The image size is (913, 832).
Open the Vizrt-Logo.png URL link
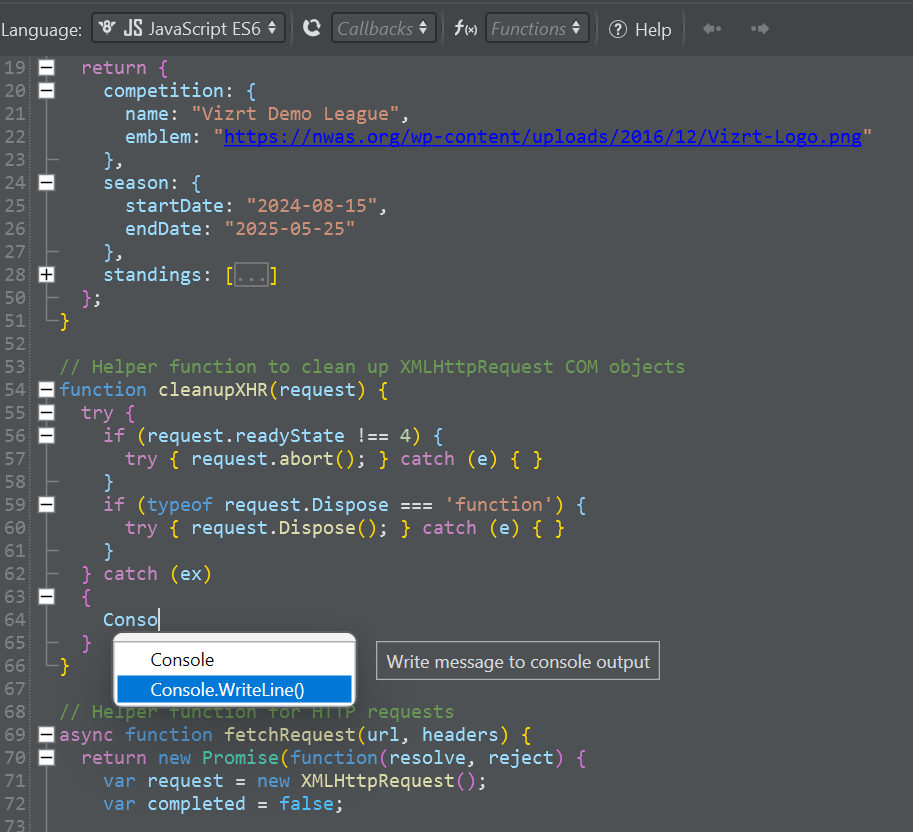coord(542,137)
